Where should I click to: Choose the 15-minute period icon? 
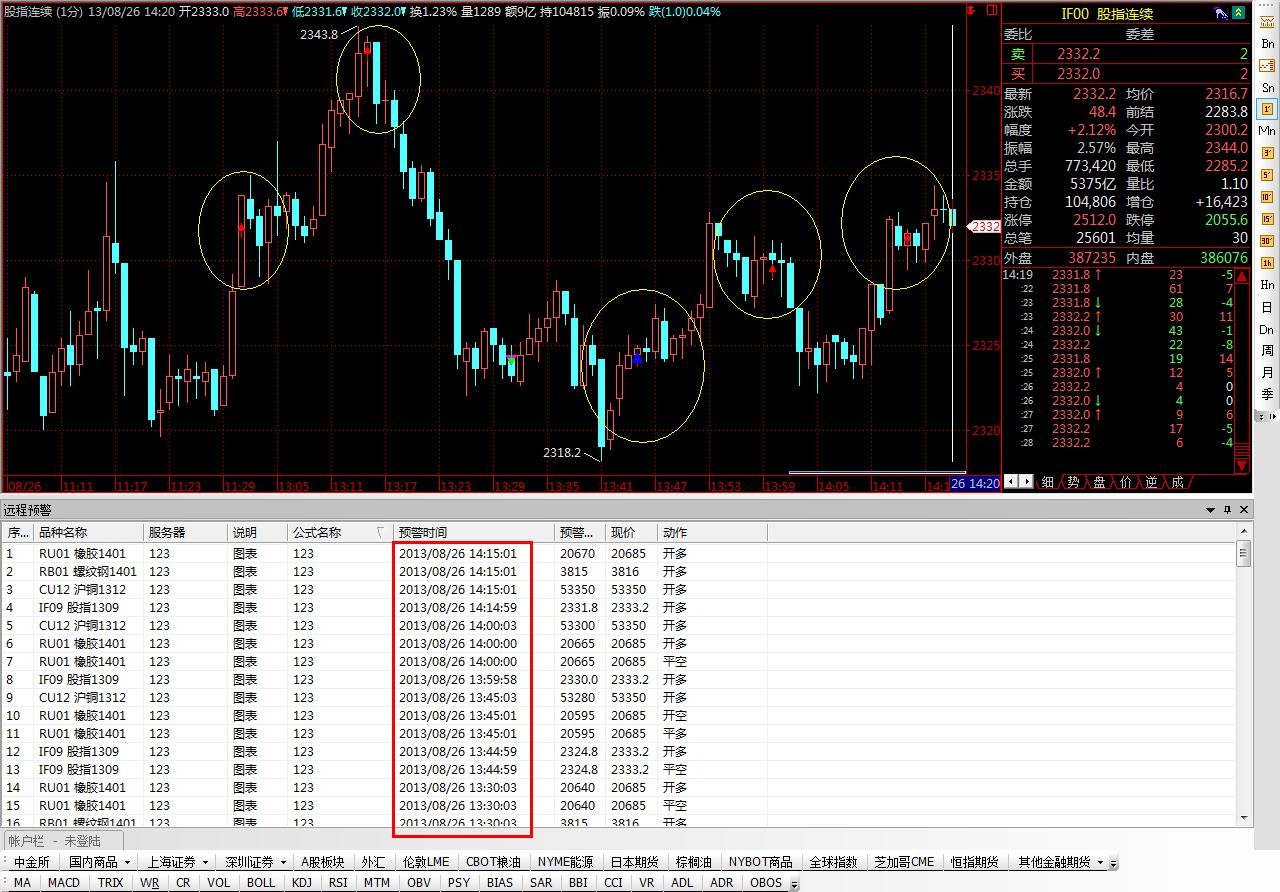coord(1267,219)
